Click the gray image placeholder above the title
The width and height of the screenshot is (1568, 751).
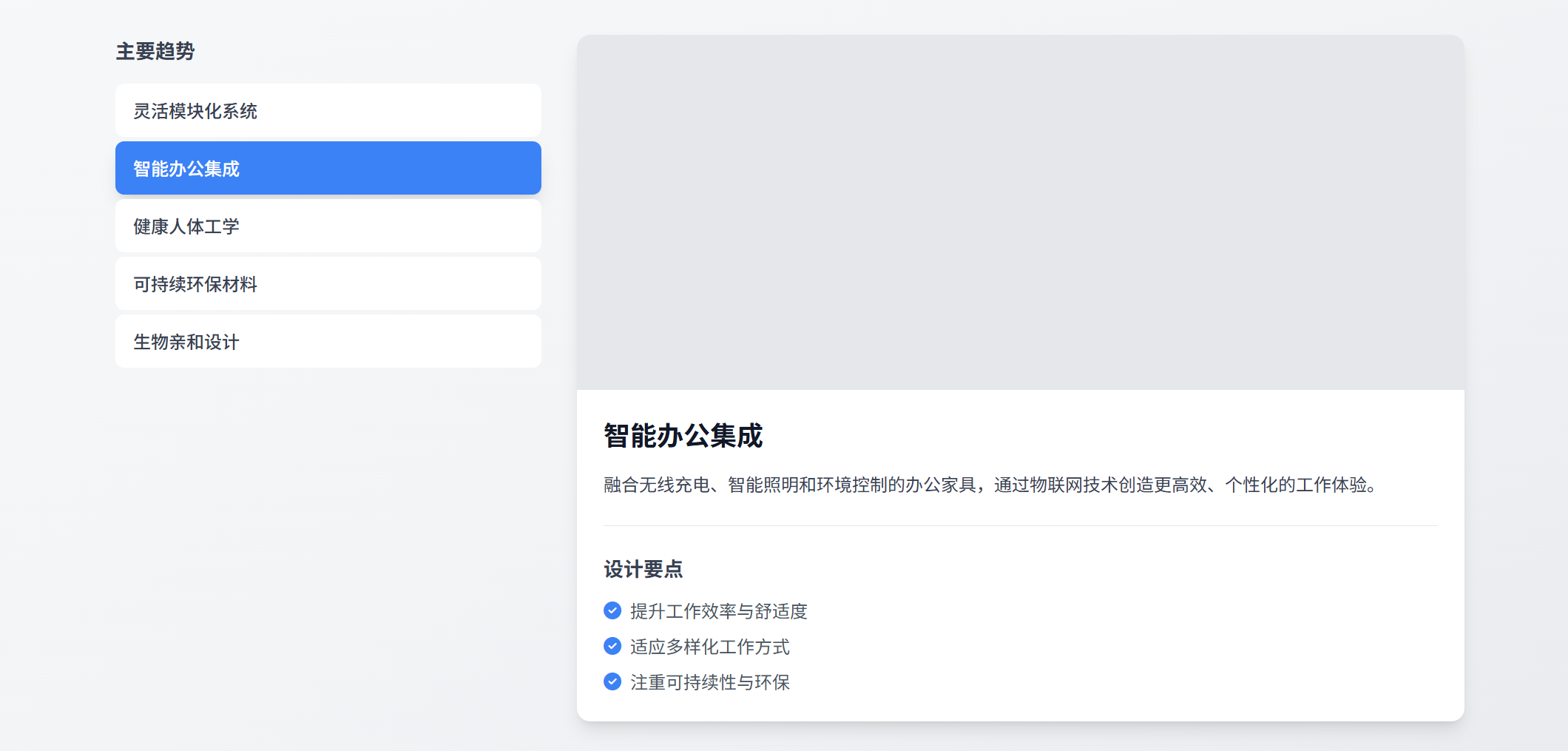point(1021,212)
